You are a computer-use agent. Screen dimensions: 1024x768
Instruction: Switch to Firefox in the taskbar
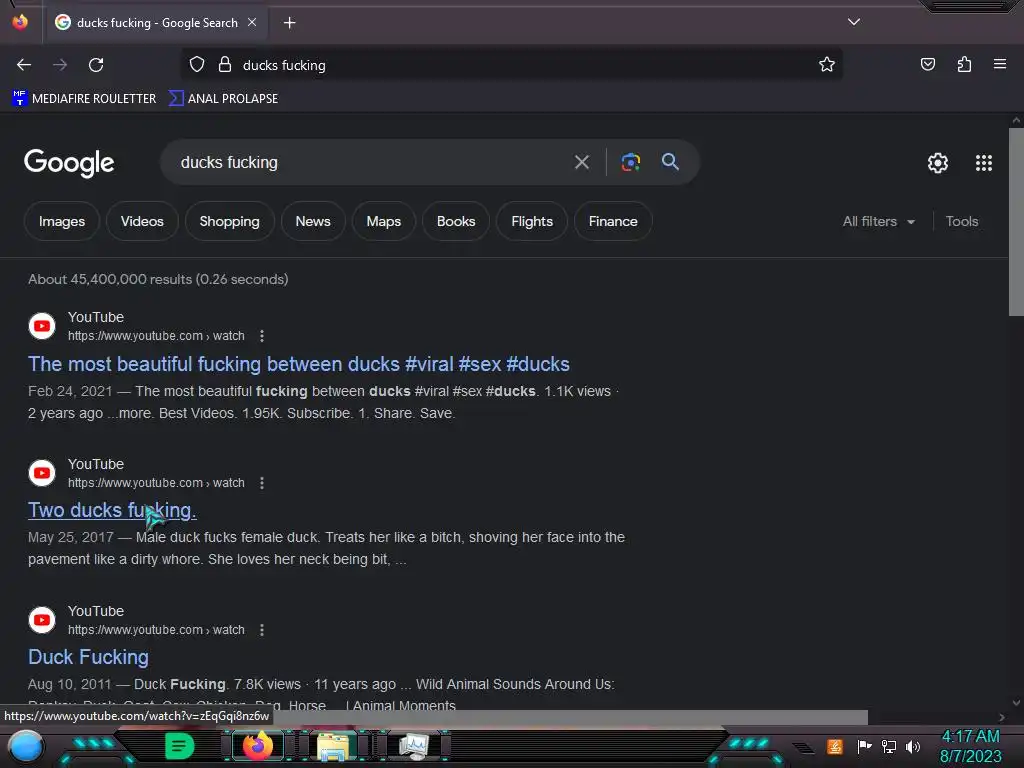[258, 746]
